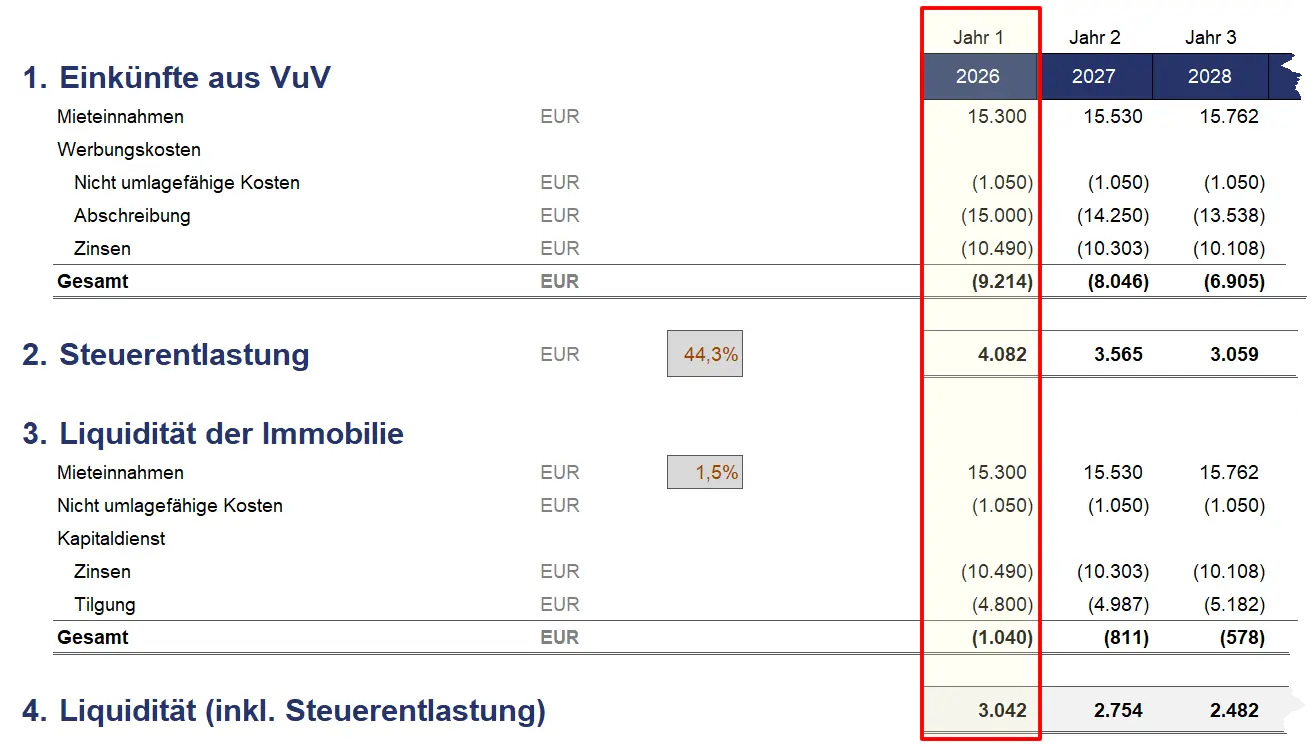
Task: Click the 2028 final liquidity value 2.482
Action: coord(1234,711)
